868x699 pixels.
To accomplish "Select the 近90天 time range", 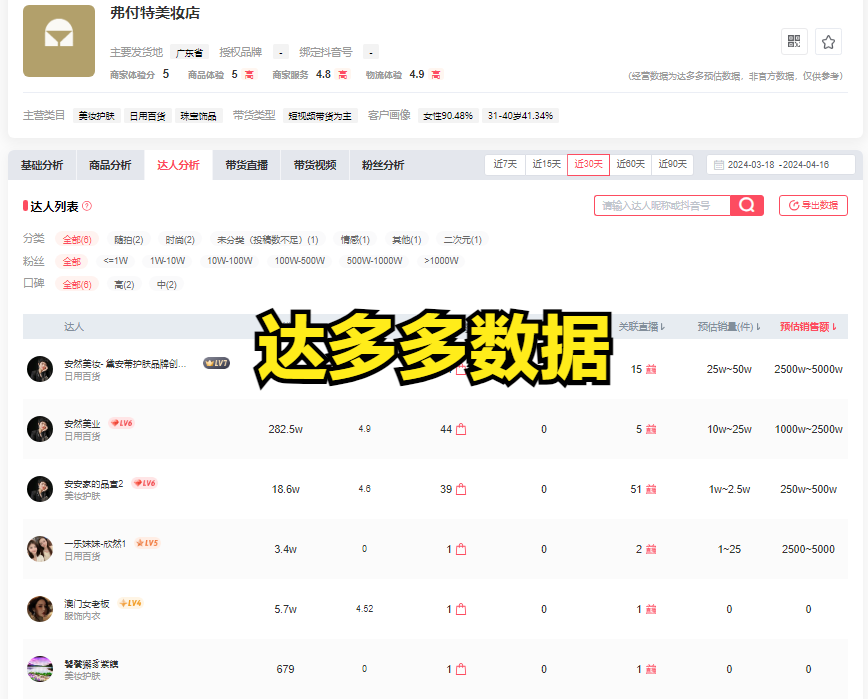I will coord(673,165).
